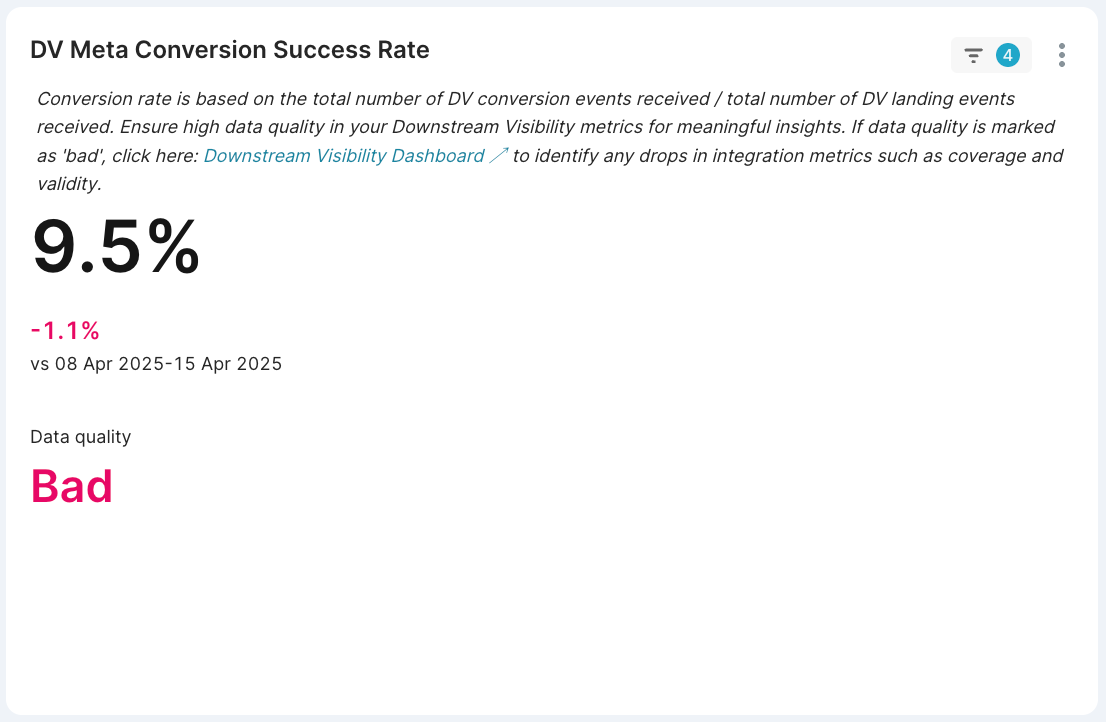
Task: Open the three-dot card options menu
Action: coord(1062,55)
